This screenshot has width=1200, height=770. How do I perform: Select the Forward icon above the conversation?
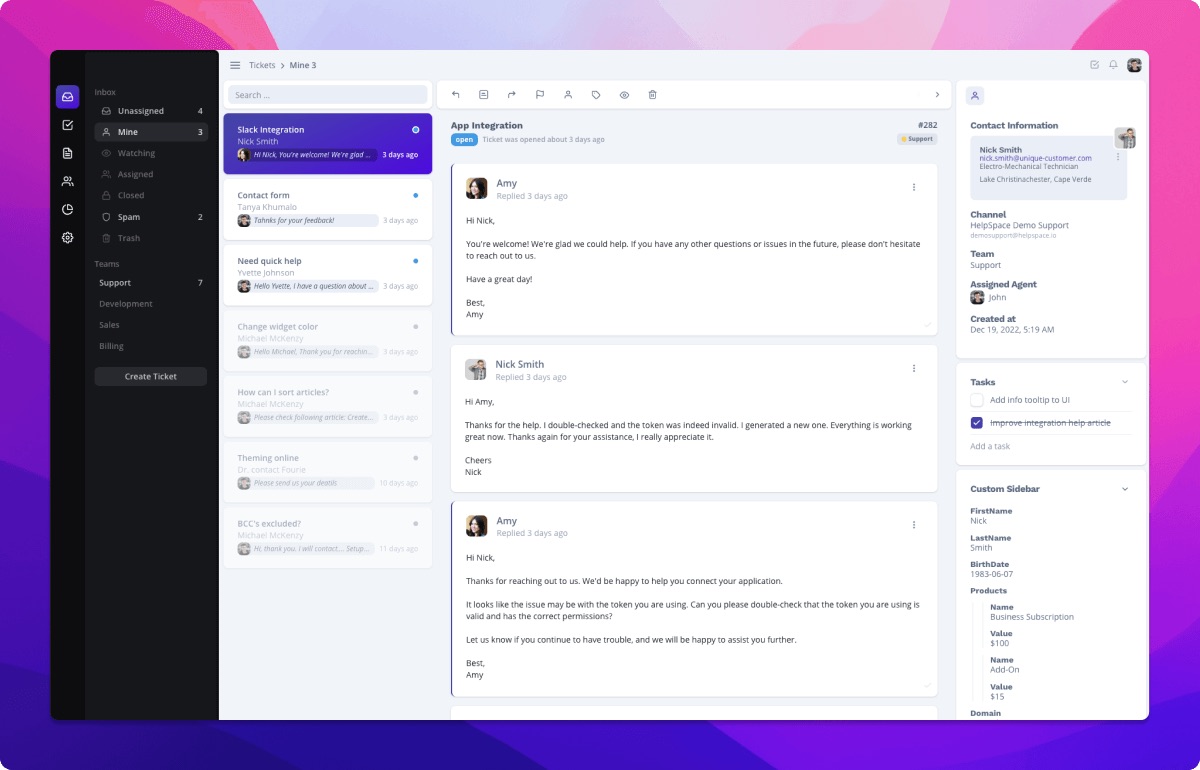tap(512, 94)
